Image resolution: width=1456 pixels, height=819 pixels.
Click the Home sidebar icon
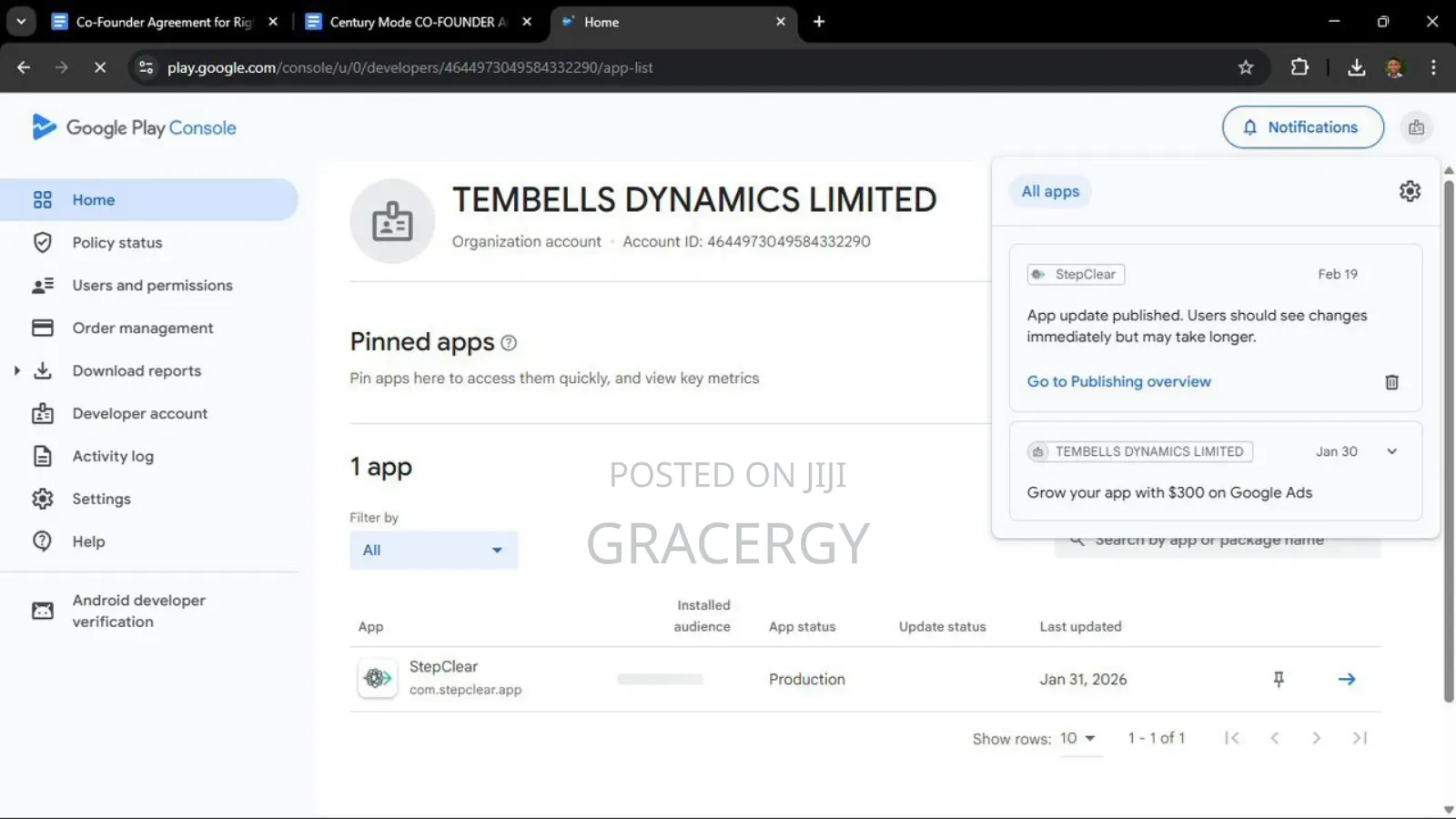coord(43,200)
